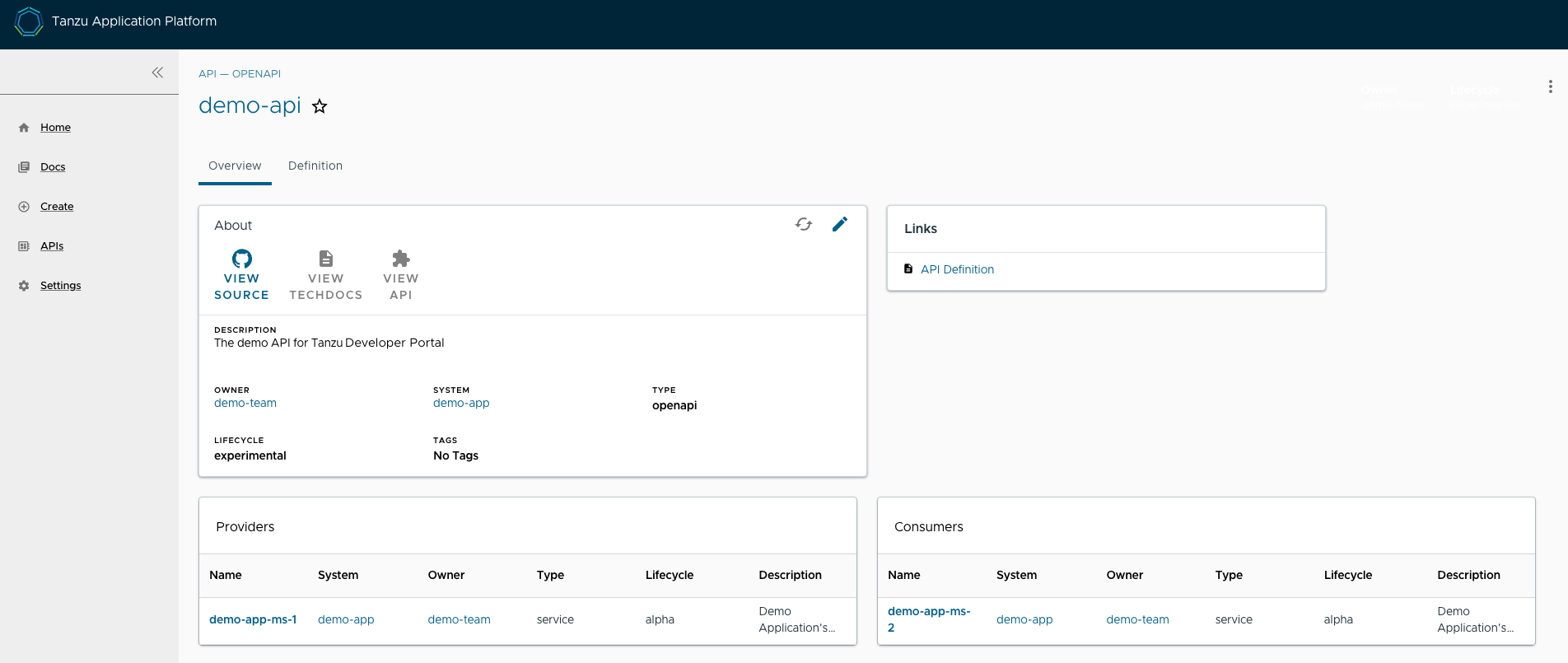Click the GitHub View Source icon
The width and height of the screenshot is (1568, 663).
(x=241, y=259)
